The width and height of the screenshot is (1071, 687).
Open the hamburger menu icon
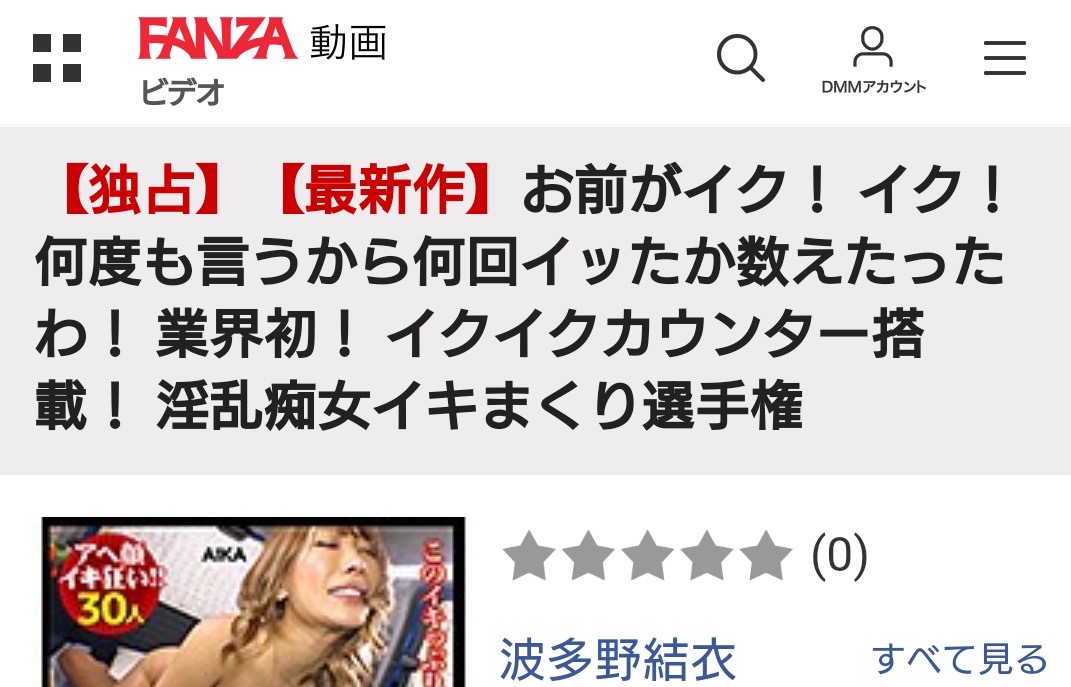(x=1005, y=58)
